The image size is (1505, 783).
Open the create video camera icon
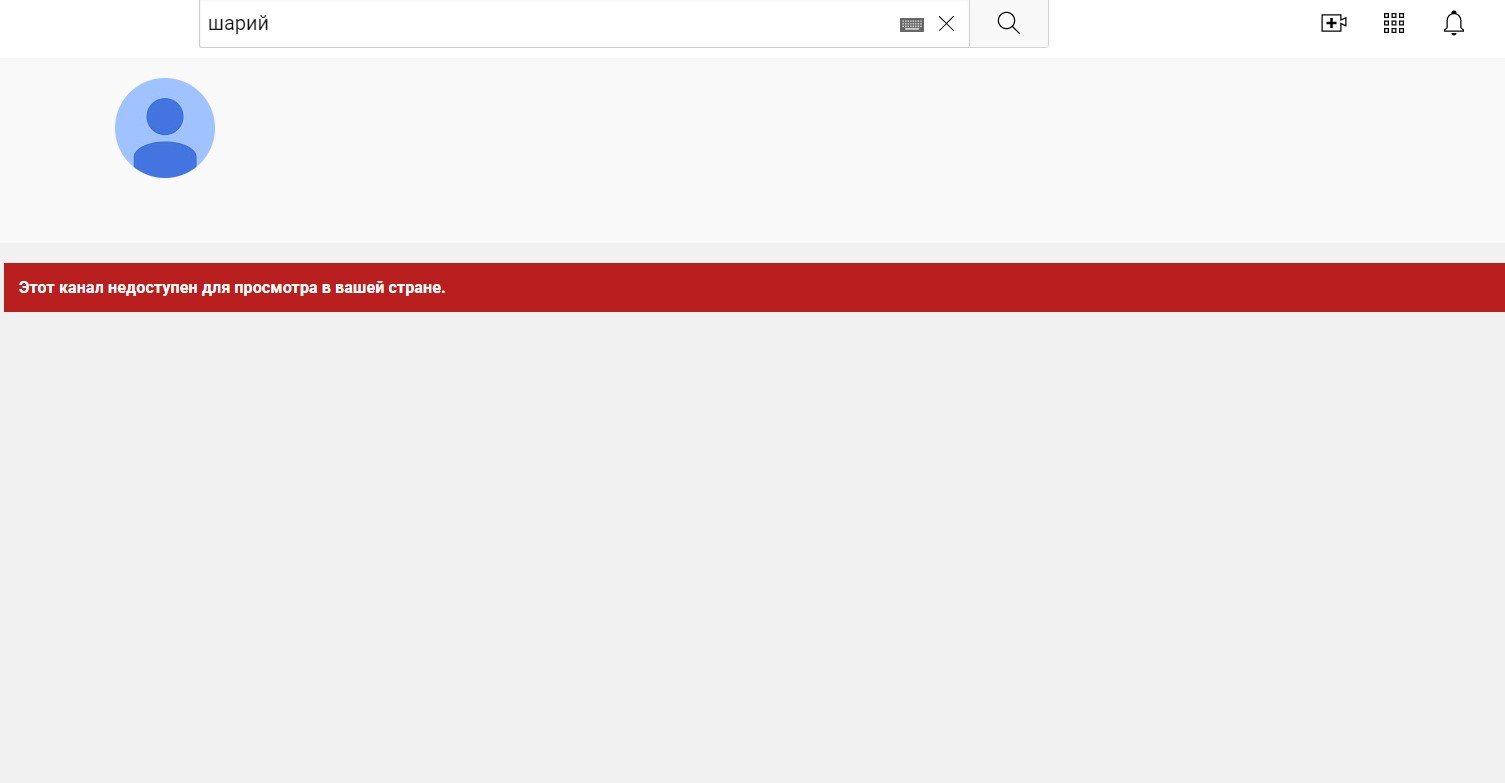tap(1334, 24)
